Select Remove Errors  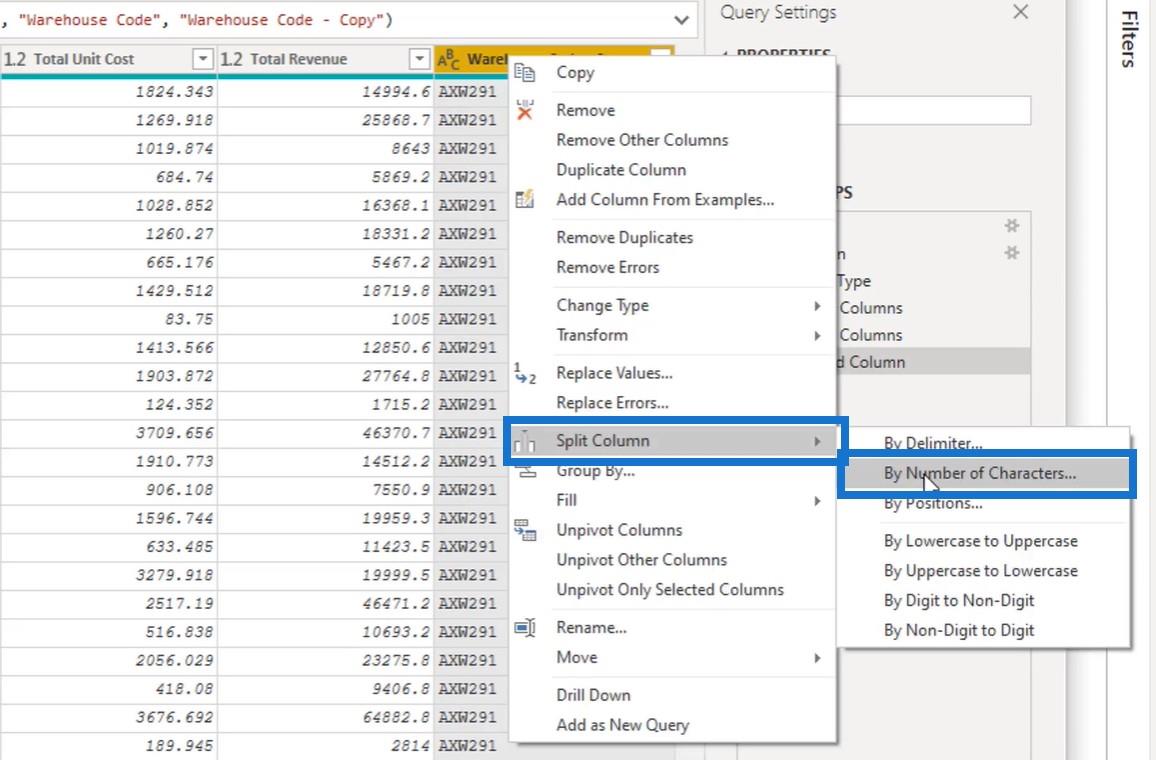click(x=607, y=268)
